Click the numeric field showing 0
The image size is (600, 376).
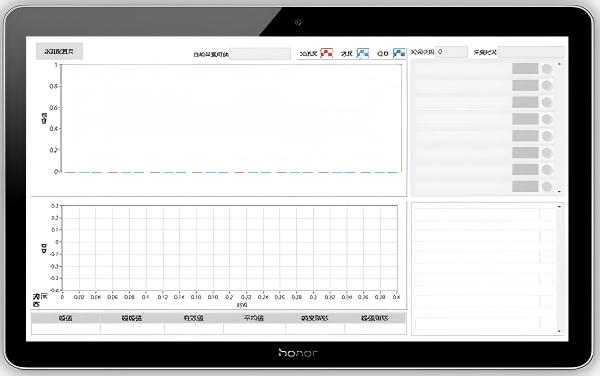tap(452, 52)
